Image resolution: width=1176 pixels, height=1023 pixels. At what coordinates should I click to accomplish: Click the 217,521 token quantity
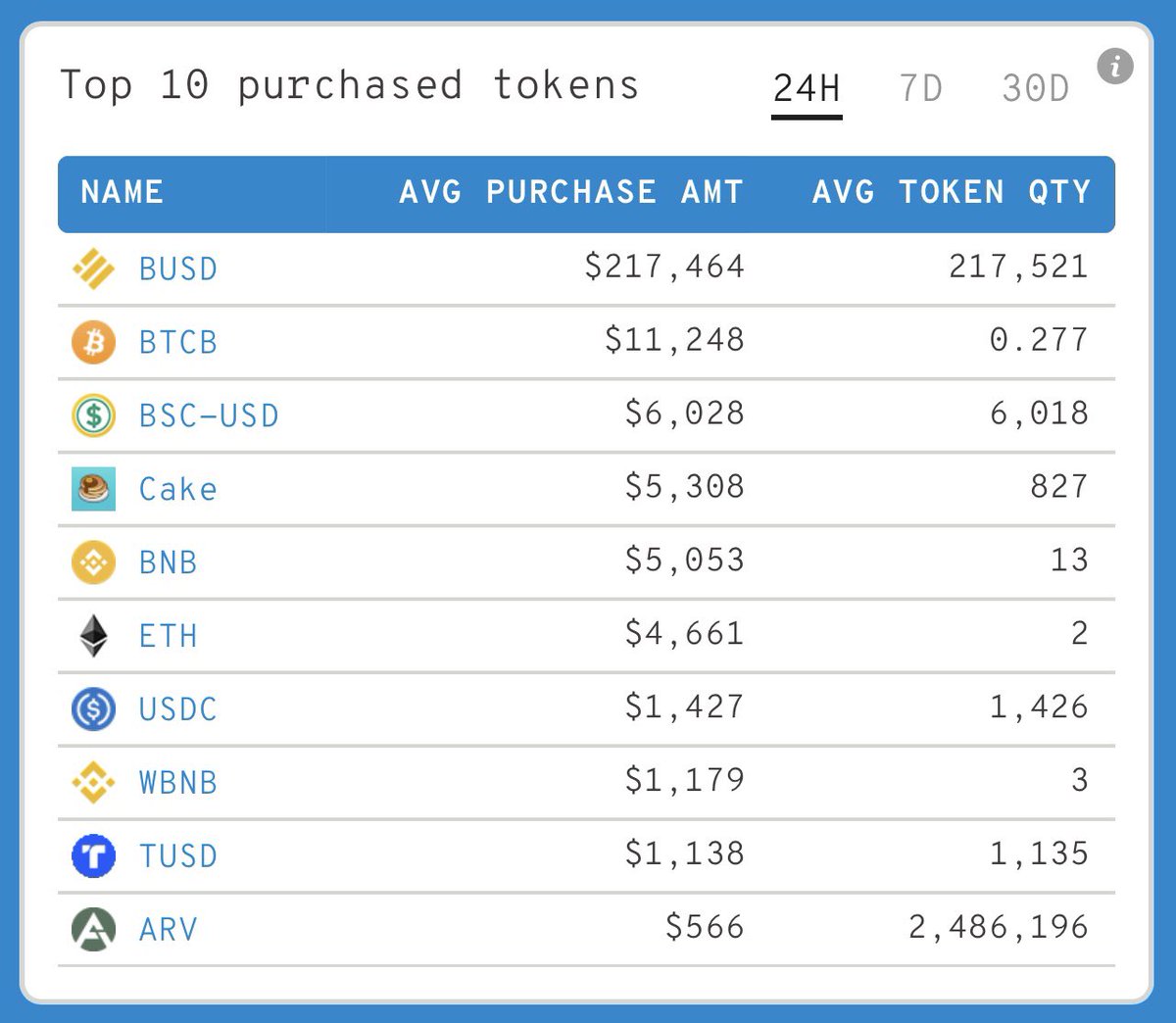(1018, 267)
